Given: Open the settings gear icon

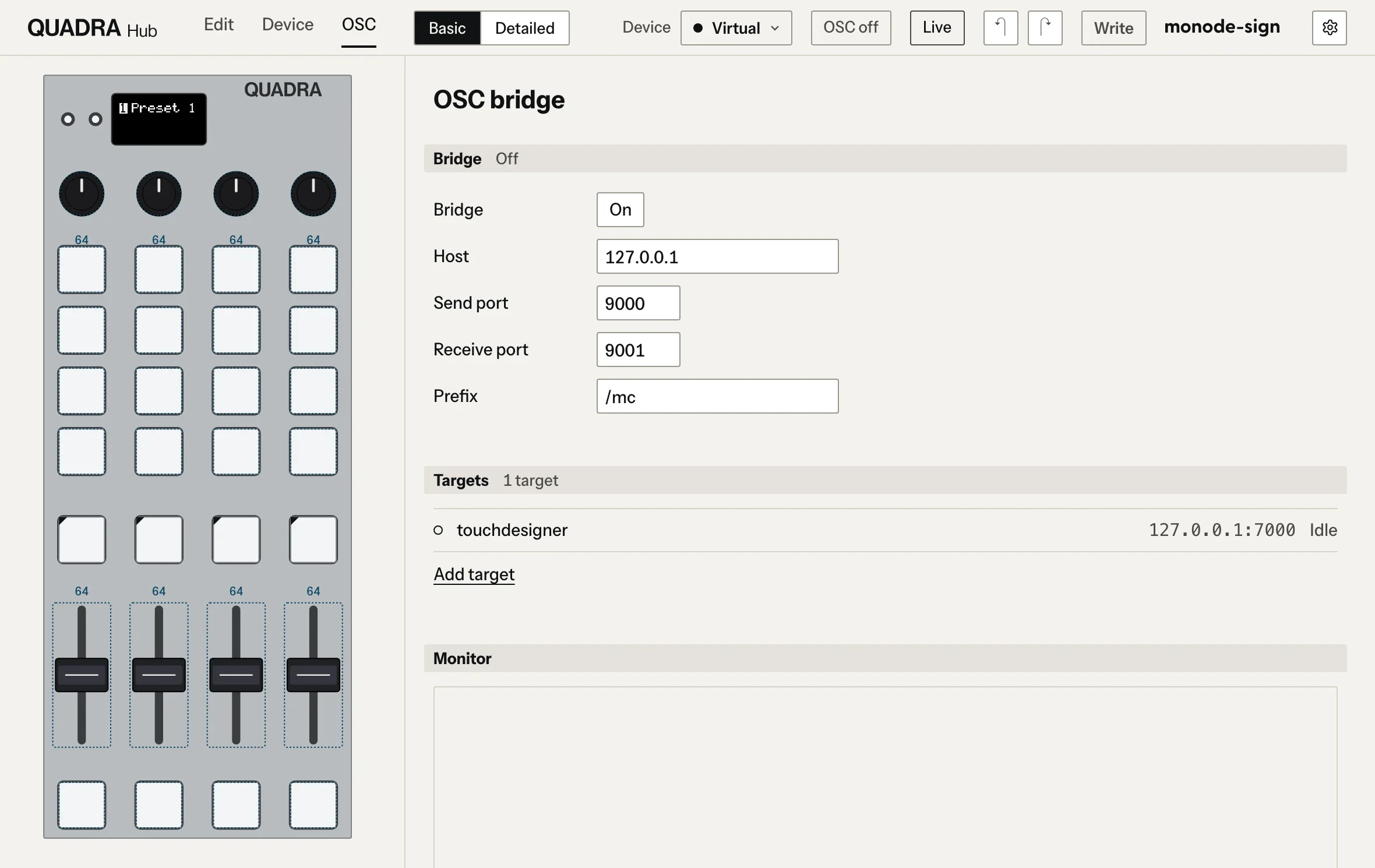Looking at the screenshot, I should (x=1329, y=28).
